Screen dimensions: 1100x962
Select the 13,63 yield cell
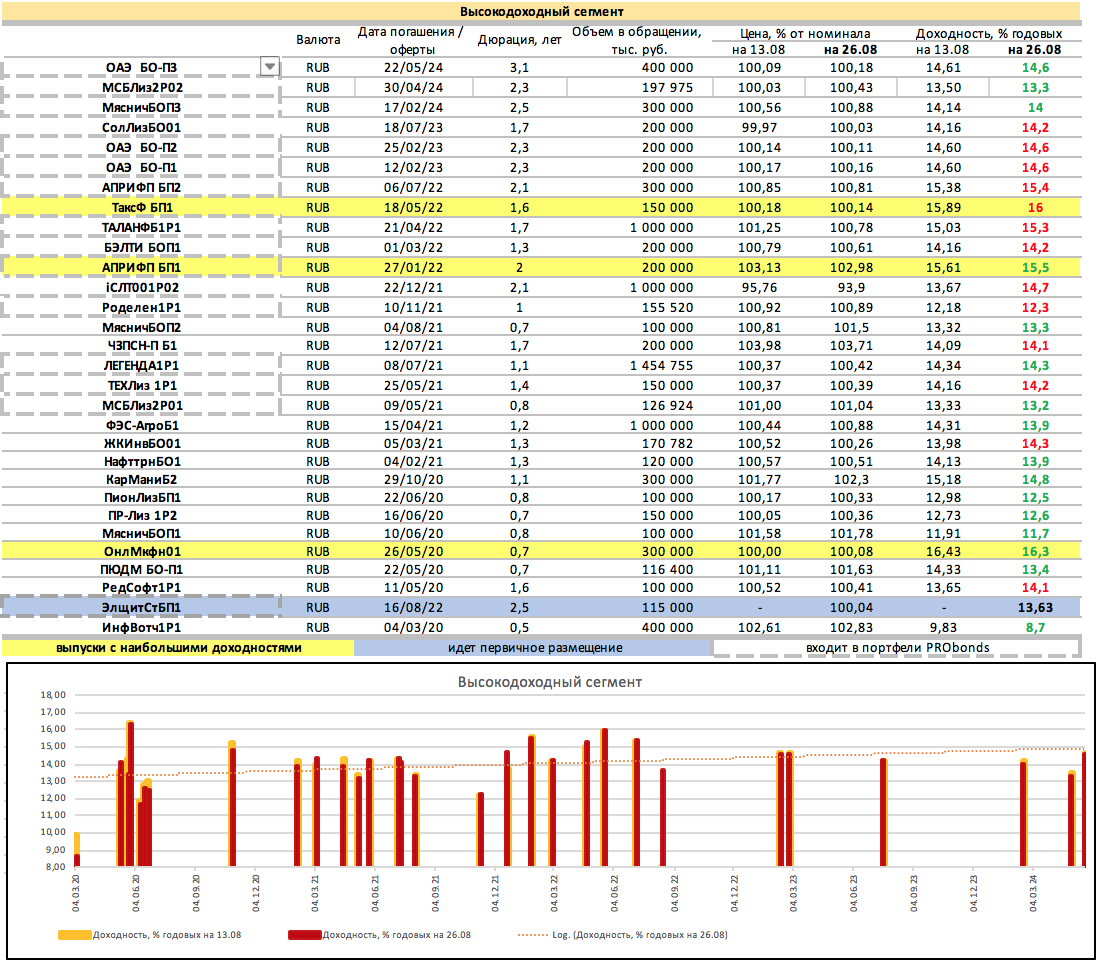[x=1034, y=607]
